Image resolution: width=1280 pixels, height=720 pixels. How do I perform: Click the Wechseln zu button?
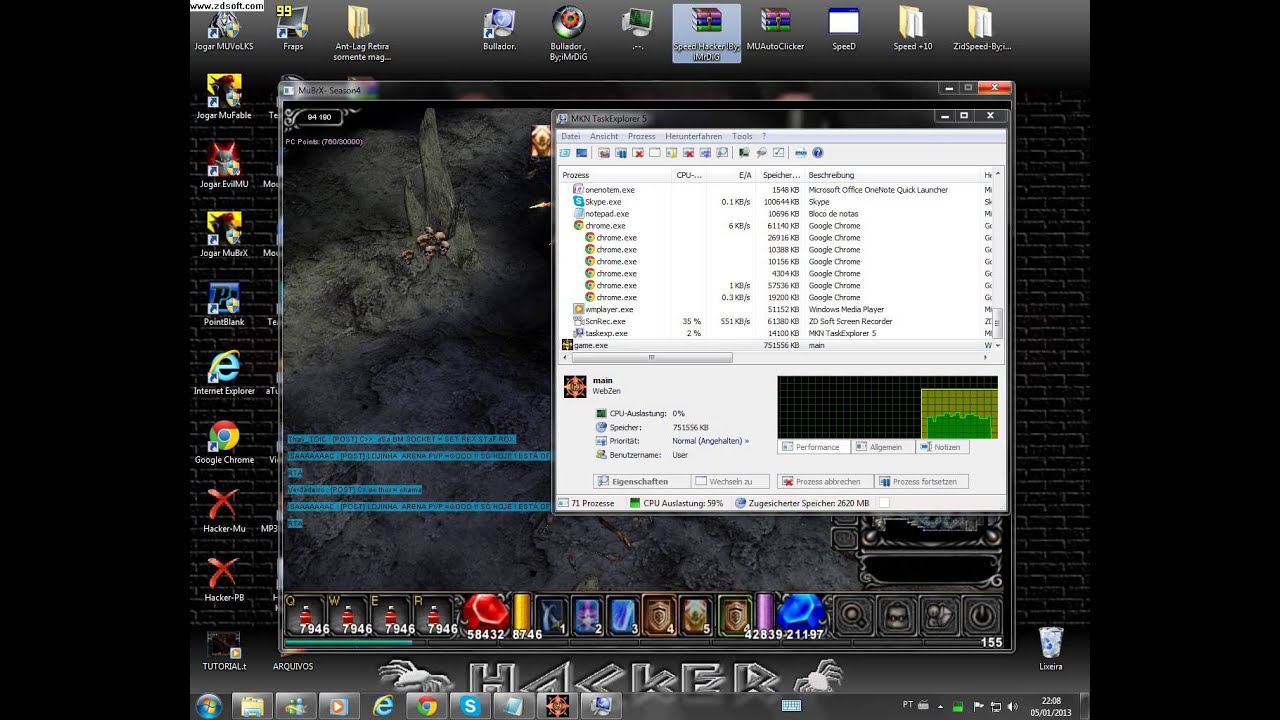coord(732,481)
